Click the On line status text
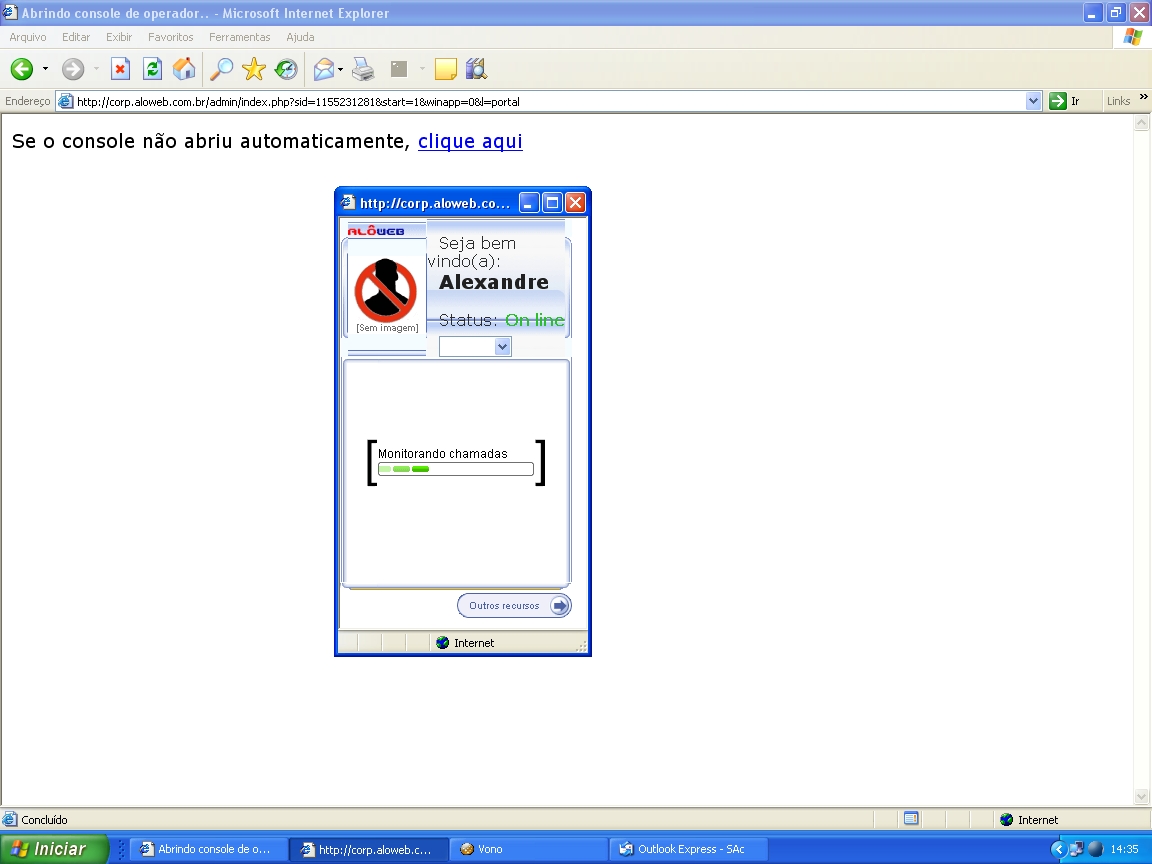The width and height of the screenshot is (1152, 864). click(x=535, y=320)
